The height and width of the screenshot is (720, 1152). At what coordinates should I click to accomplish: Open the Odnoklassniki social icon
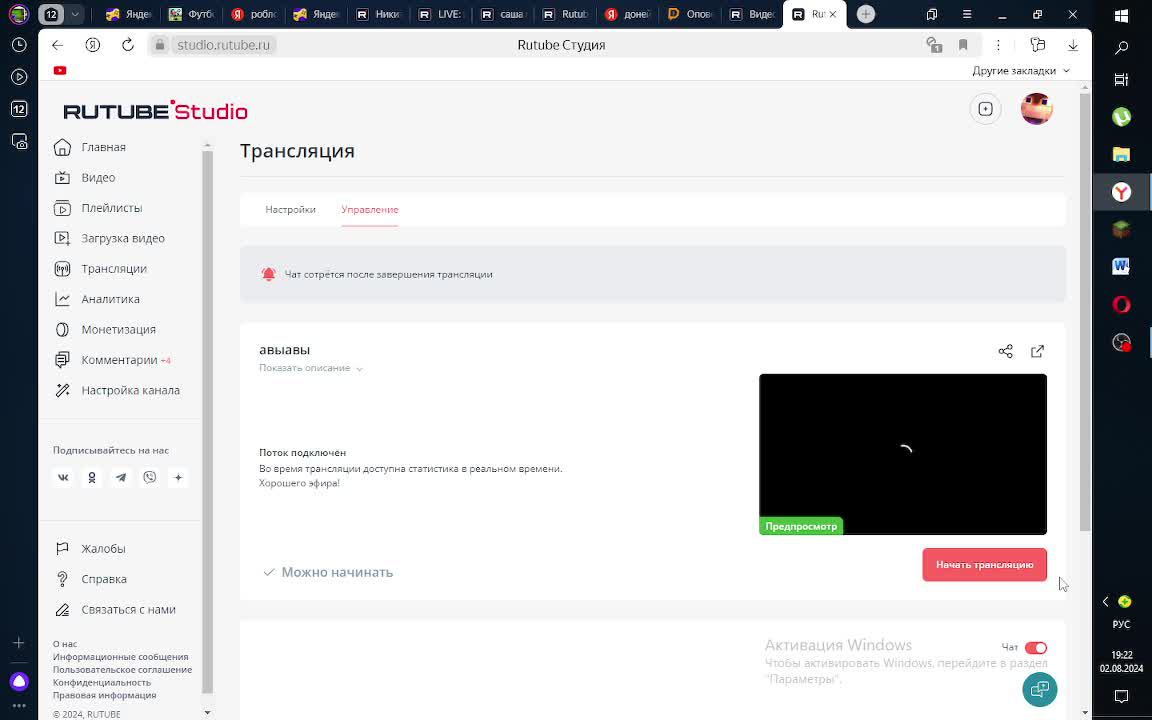[x=92, y=478]
